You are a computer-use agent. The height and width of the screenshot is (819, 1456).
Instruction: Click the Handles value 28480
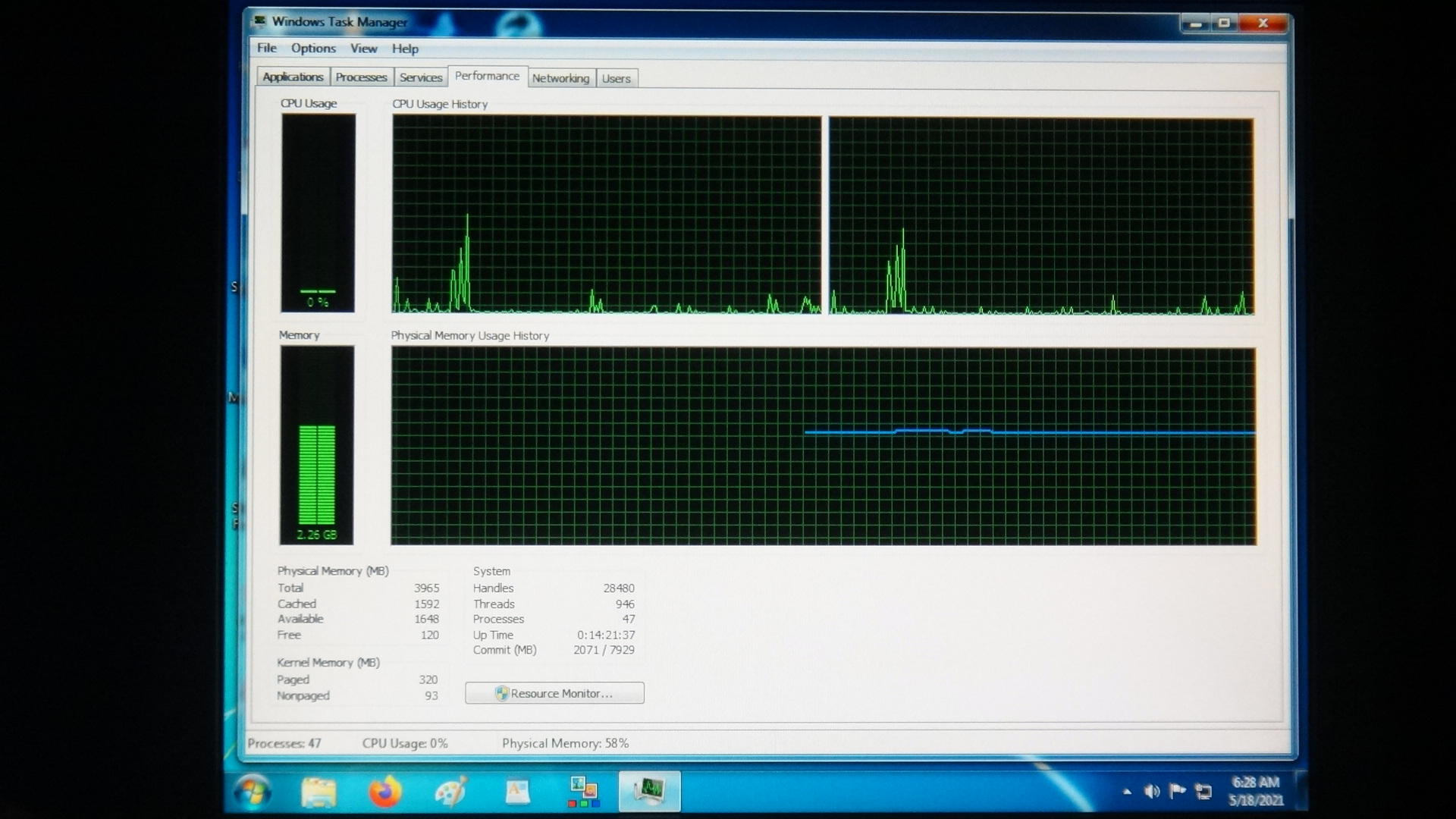coord(619,588)
